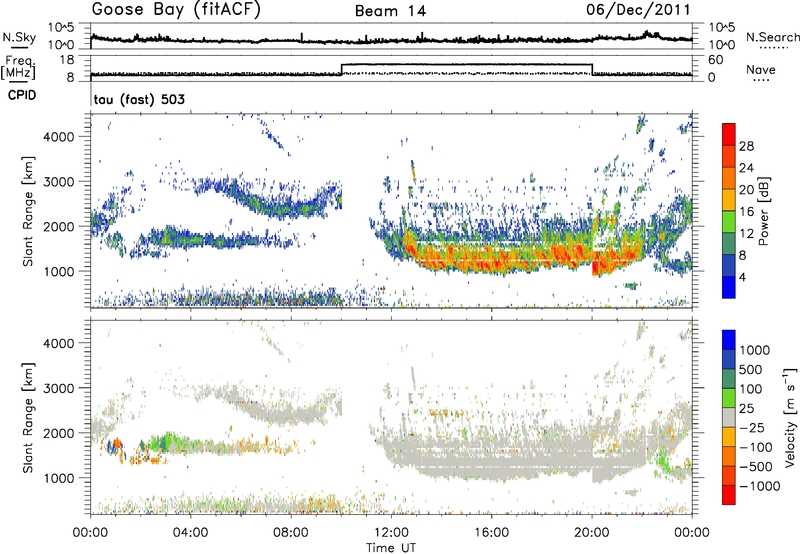Image resolution: width=800 pixels, height=554 pixels.
Task: Click the "24" Power colorbar label
Action: click(746, 168)
